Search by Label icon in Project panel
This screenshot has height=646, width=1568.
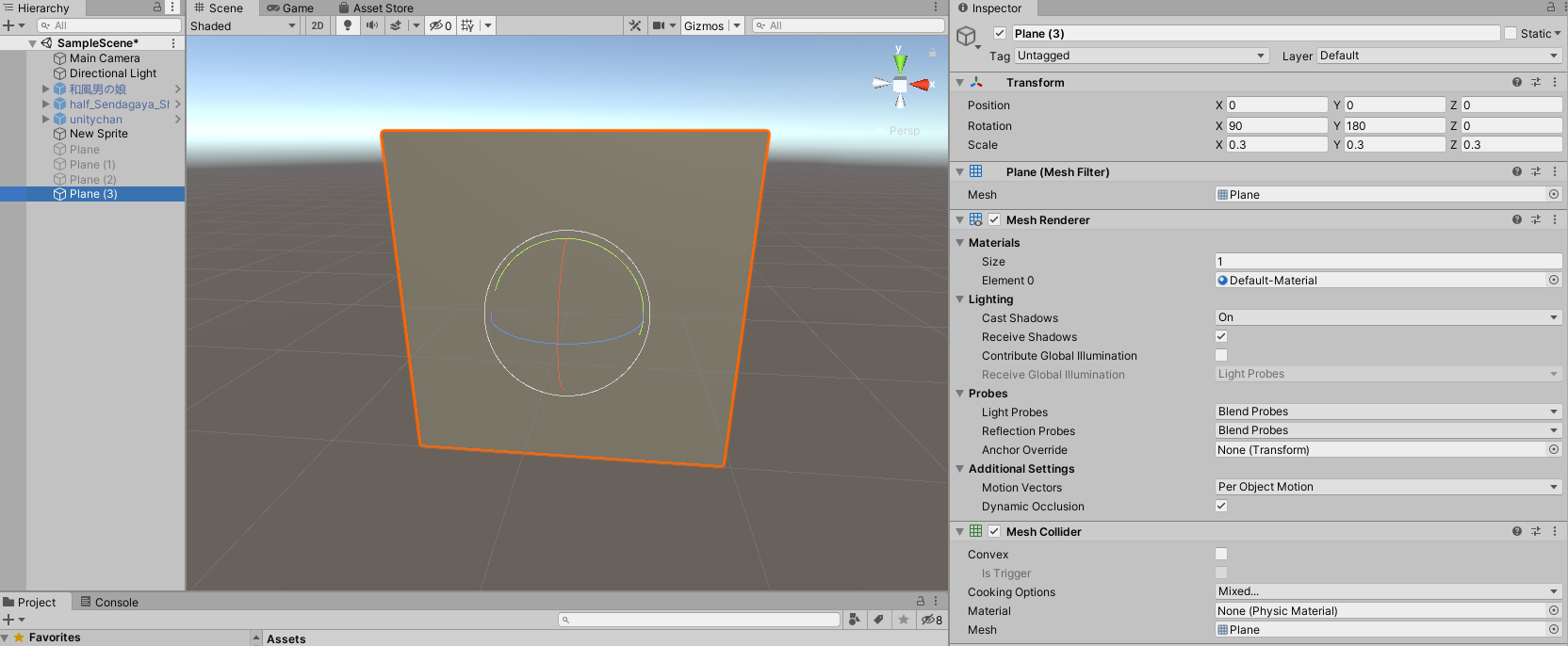878,619
